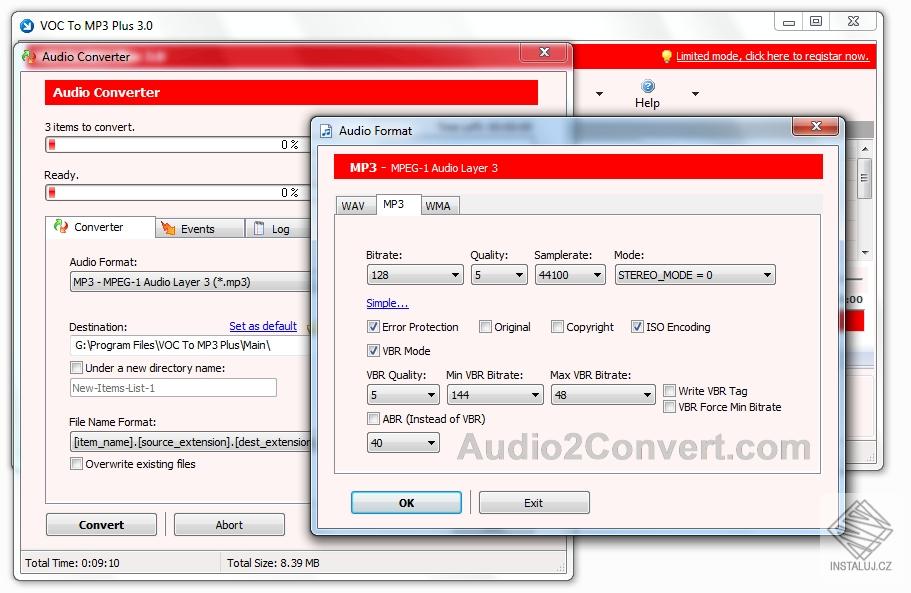Open the dropdown arrow right of Help
This screenshot has width=911, height=593.
tap(695, 94)
